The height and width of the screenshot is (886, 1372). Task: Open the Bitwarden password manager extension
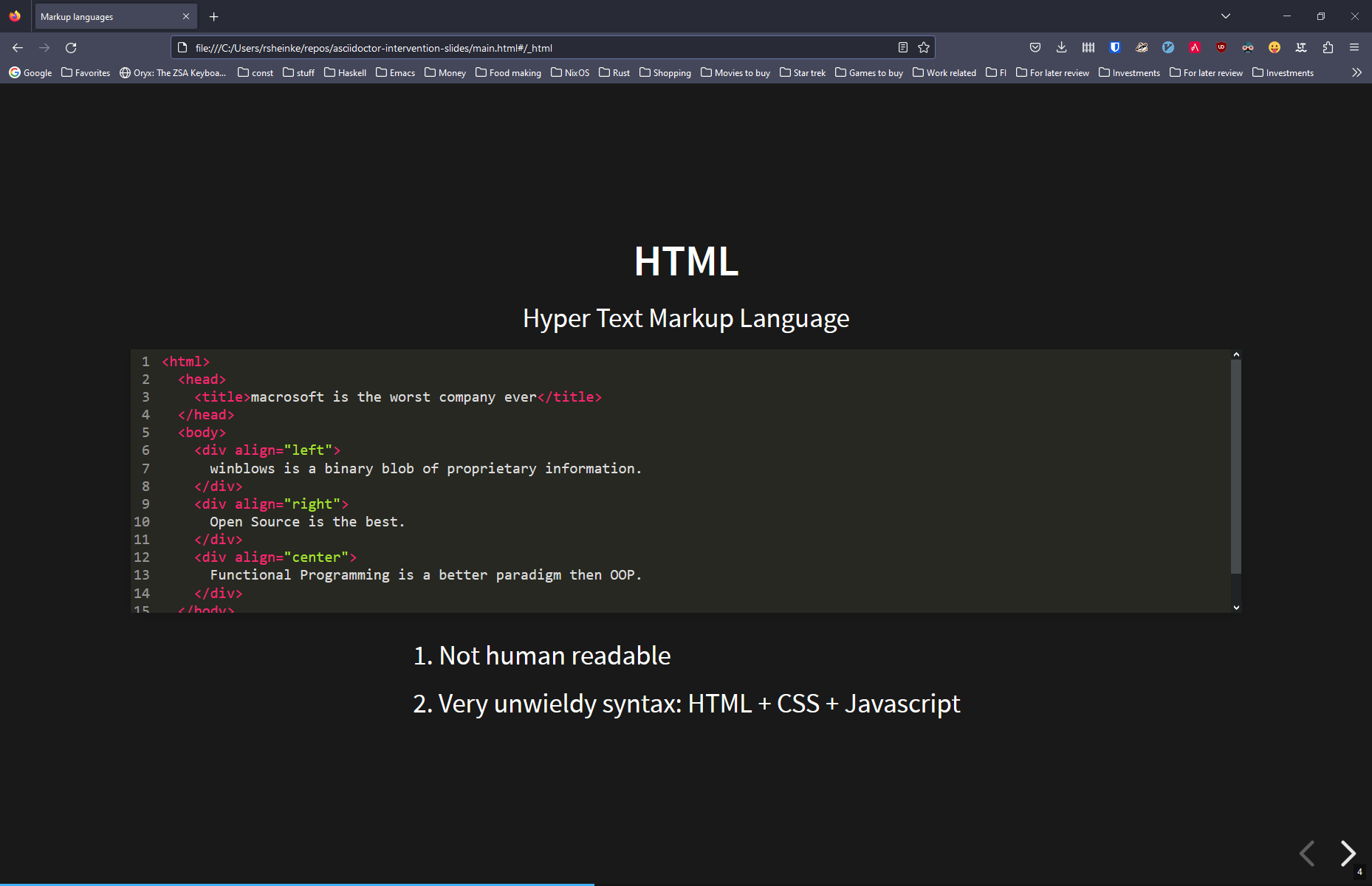tap(1114, 47)
